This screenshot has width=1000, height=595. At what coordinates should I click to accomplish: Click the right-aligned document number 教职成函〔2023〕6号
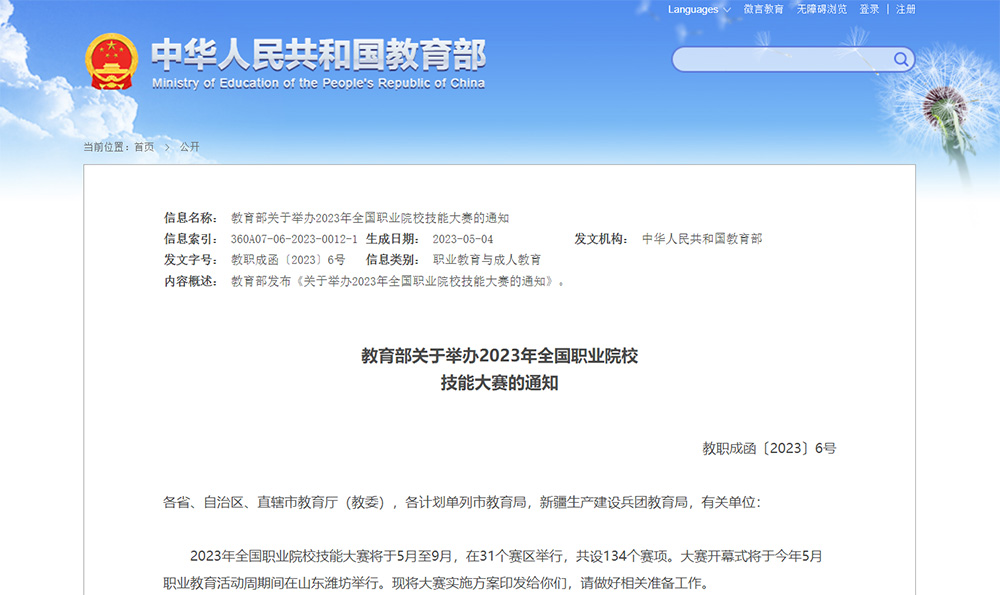(x=769, y=448)
